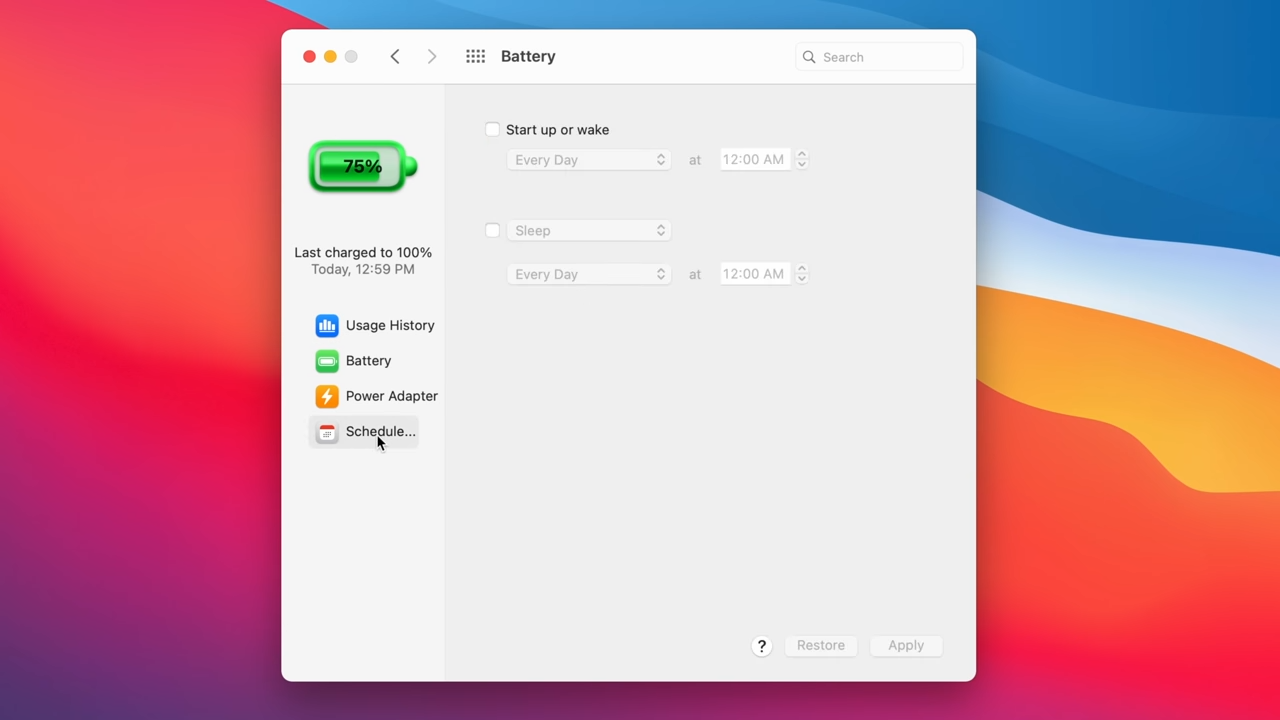Enable the Sleep schedule checkbox
Viewport: 1280px width, 720px height.
coord(492,230)
